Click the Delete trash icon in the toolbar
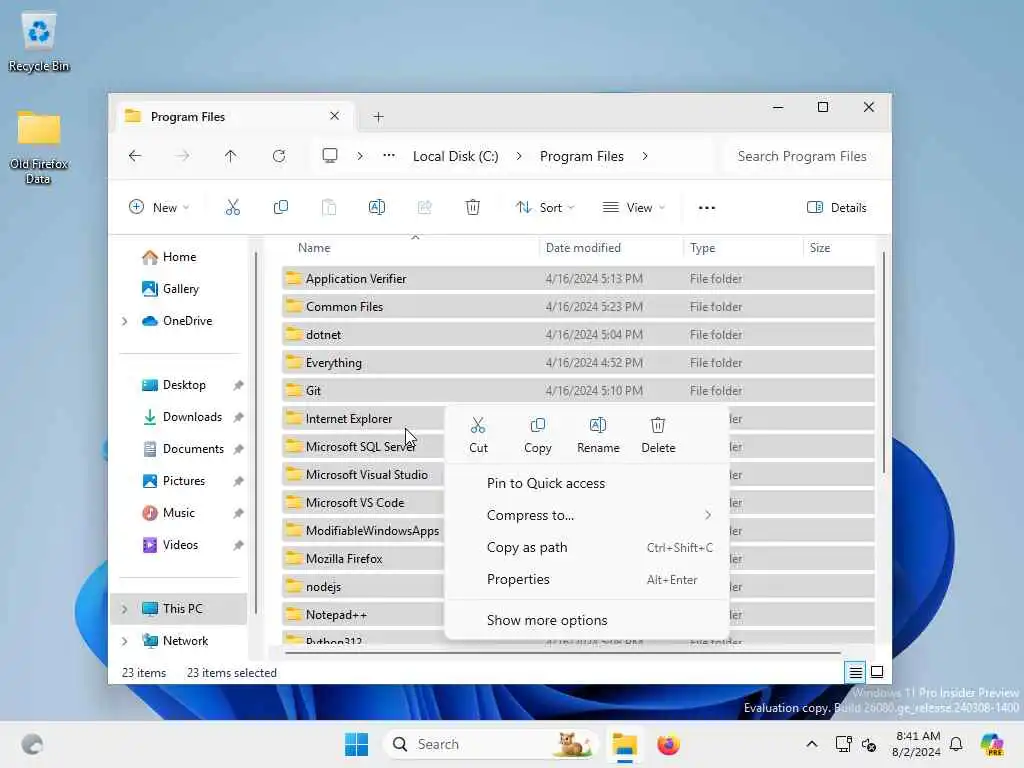Image resolution: width=1024 pixels, height=768 pixels. tap(473, 208)
